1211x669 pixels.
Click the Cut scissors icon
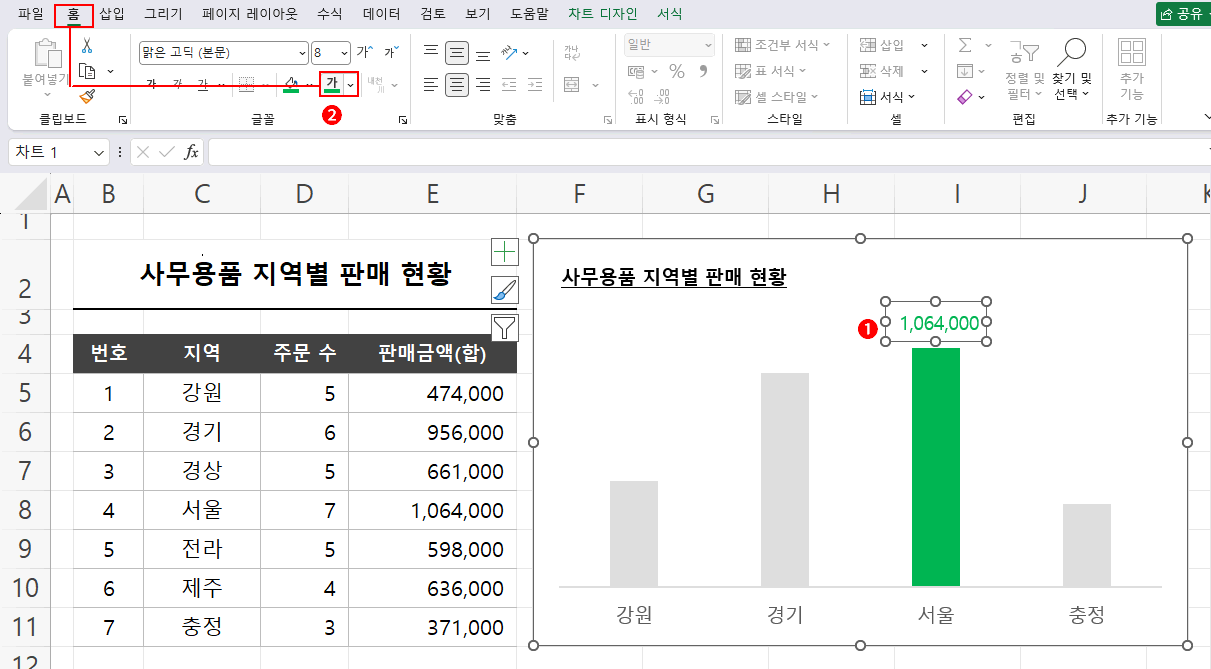pos(87,46)
